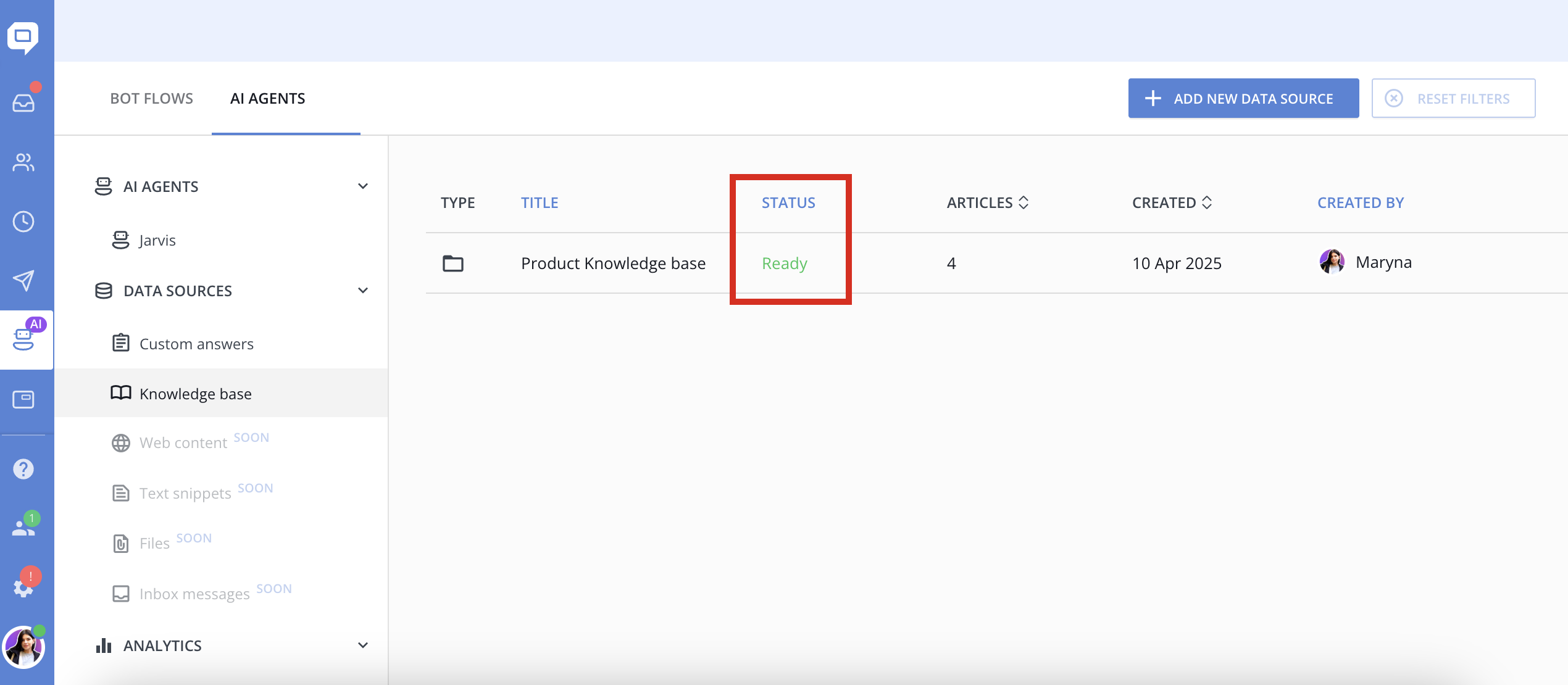1568x685 pixels.
Task: Click the Status column header
Action: (x=788, y=202)
